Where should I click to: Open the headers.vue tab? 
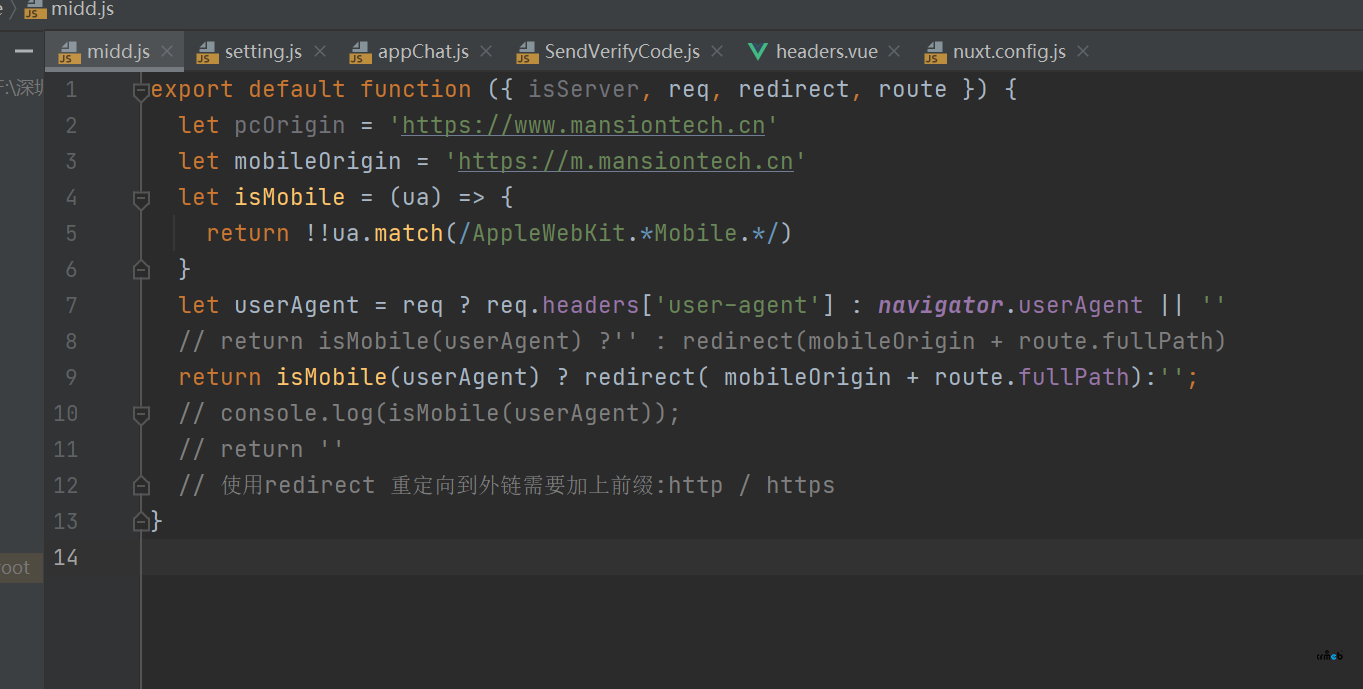click(825, 51)
